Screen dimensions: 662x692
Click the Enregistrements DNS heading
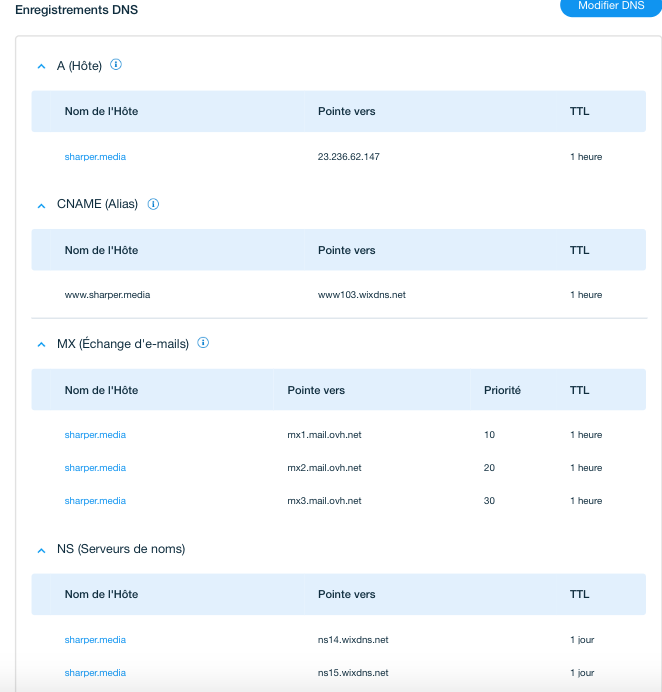pyautogui.click(x=77, y=10)
